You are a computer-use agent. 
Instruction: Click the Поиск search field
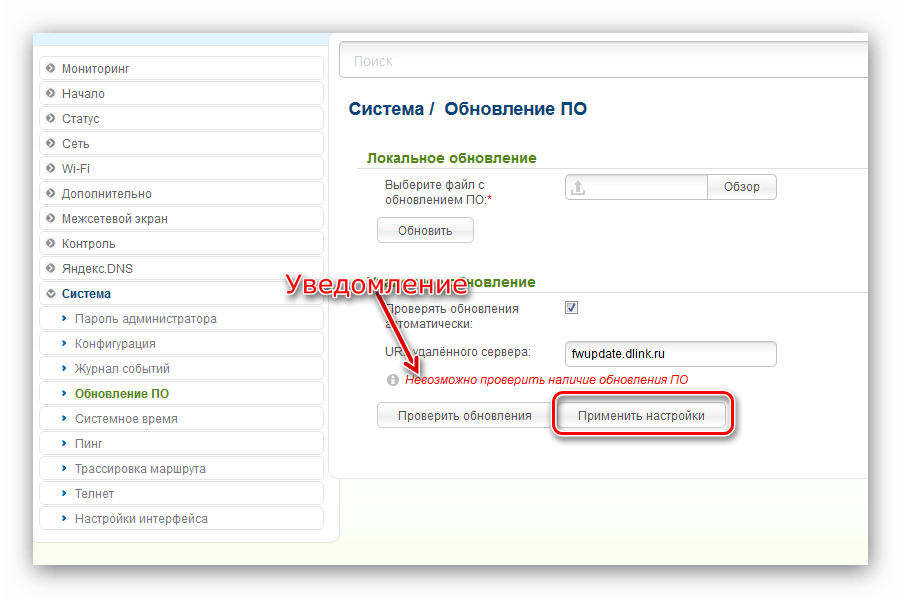603,60
